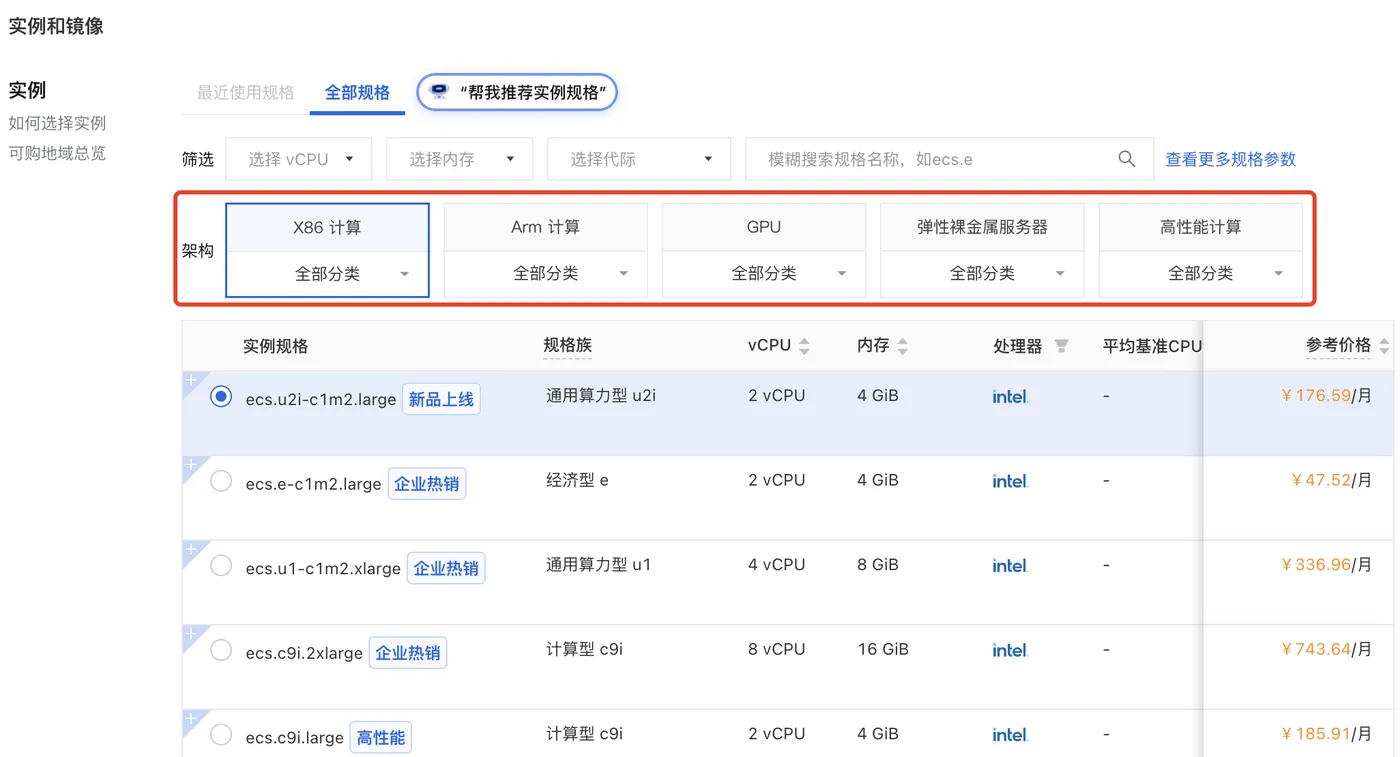
Task: Click 通用算力型 u1 family cell
Action: click(x=598, y=565)
